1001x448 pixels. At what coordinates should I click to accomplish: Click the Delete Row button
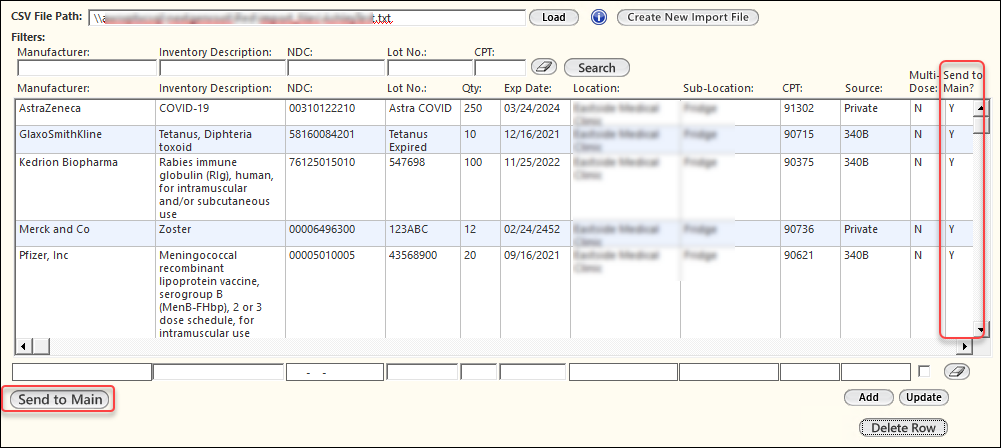(903, 428)
